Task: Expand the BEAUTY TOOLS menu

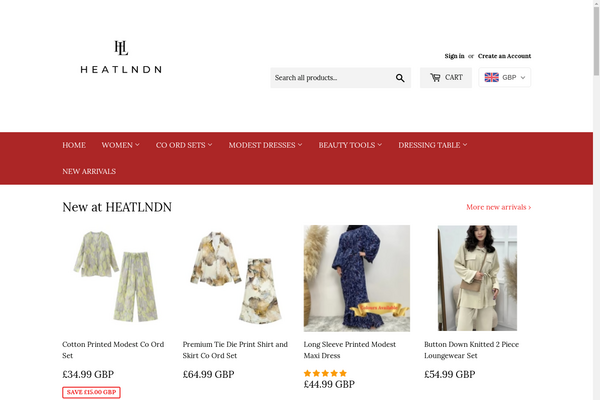Action: 350,145
